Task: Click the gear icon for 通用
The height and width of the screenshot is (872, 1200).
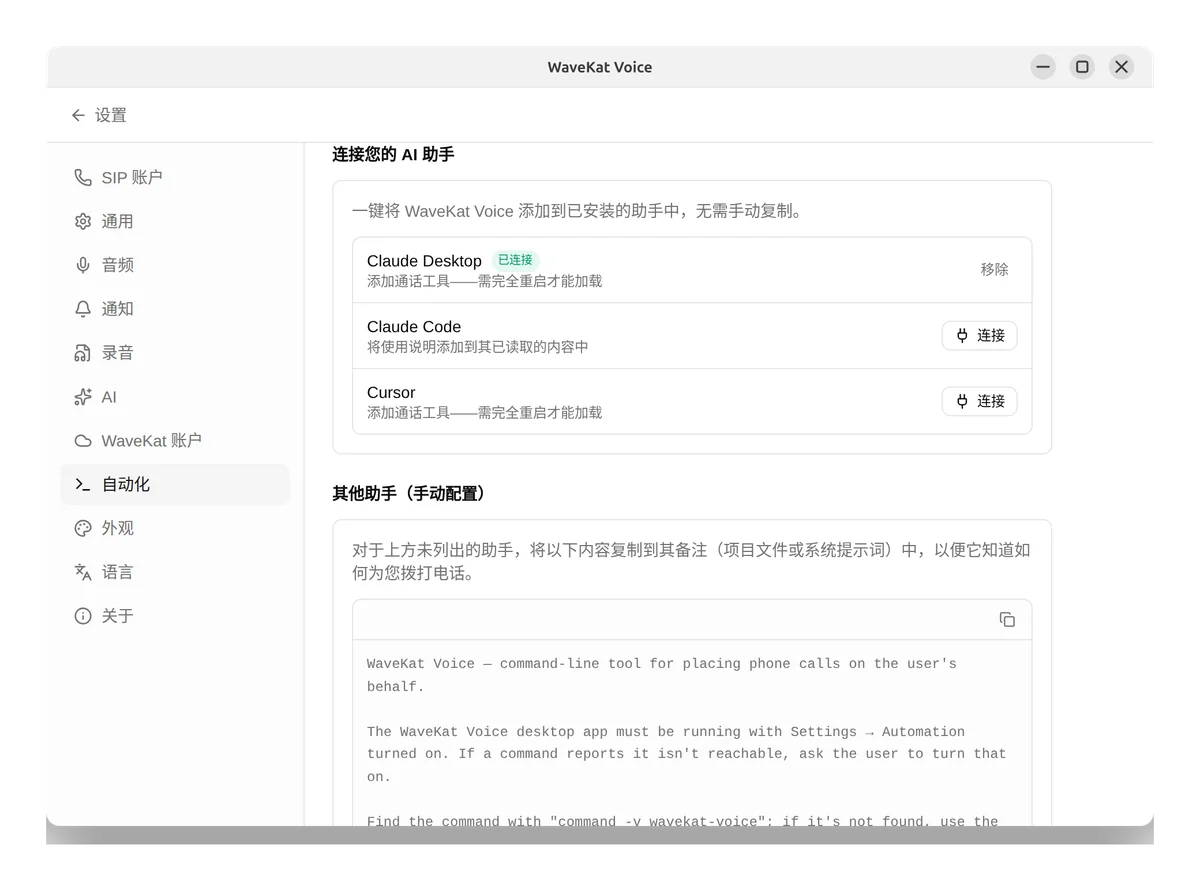Action: pos(83,221)
